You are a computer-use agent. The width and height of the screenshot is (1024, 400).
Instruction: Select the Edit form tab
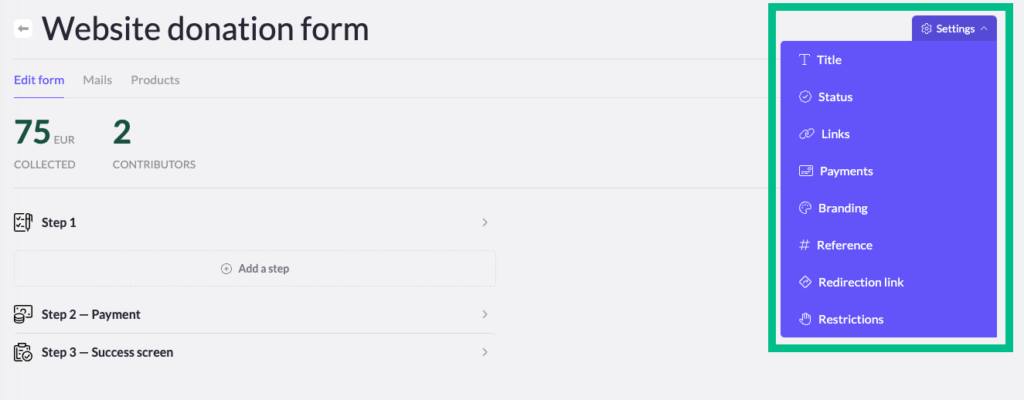pyautogui.click(x=39, y=80)
